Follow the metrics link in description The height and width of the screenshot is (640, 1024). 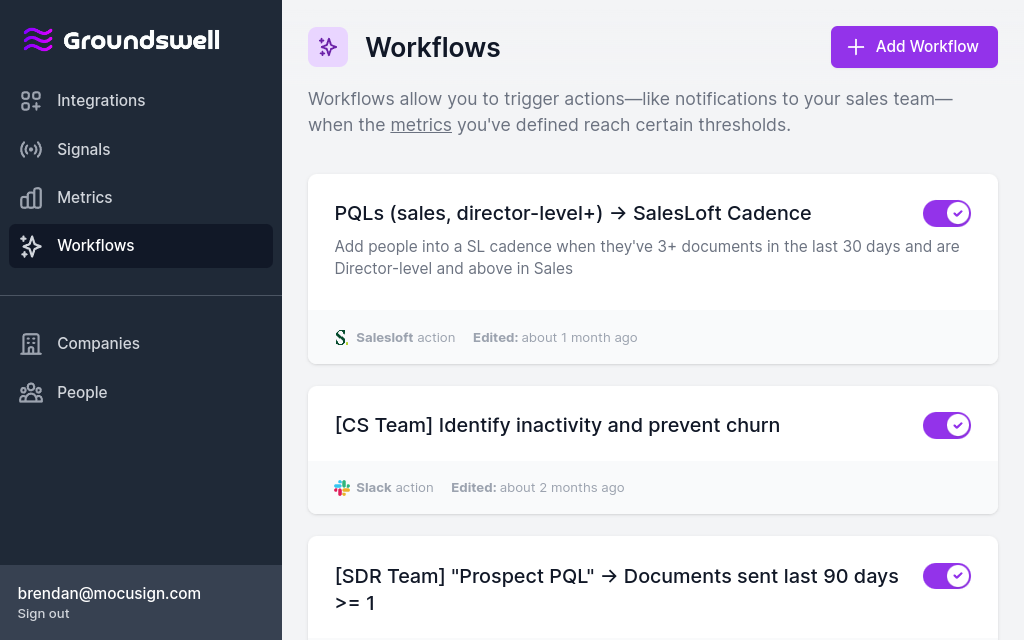coord(421,125)
